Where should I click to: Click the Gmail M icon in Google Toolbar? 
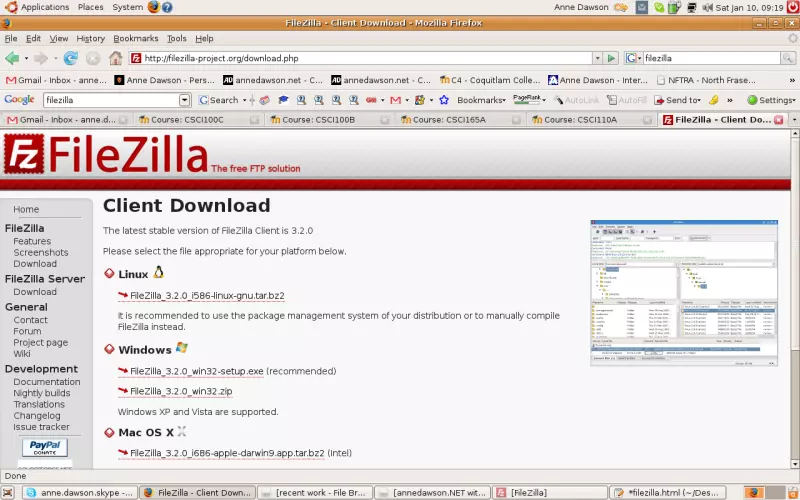tap(395, 100)
